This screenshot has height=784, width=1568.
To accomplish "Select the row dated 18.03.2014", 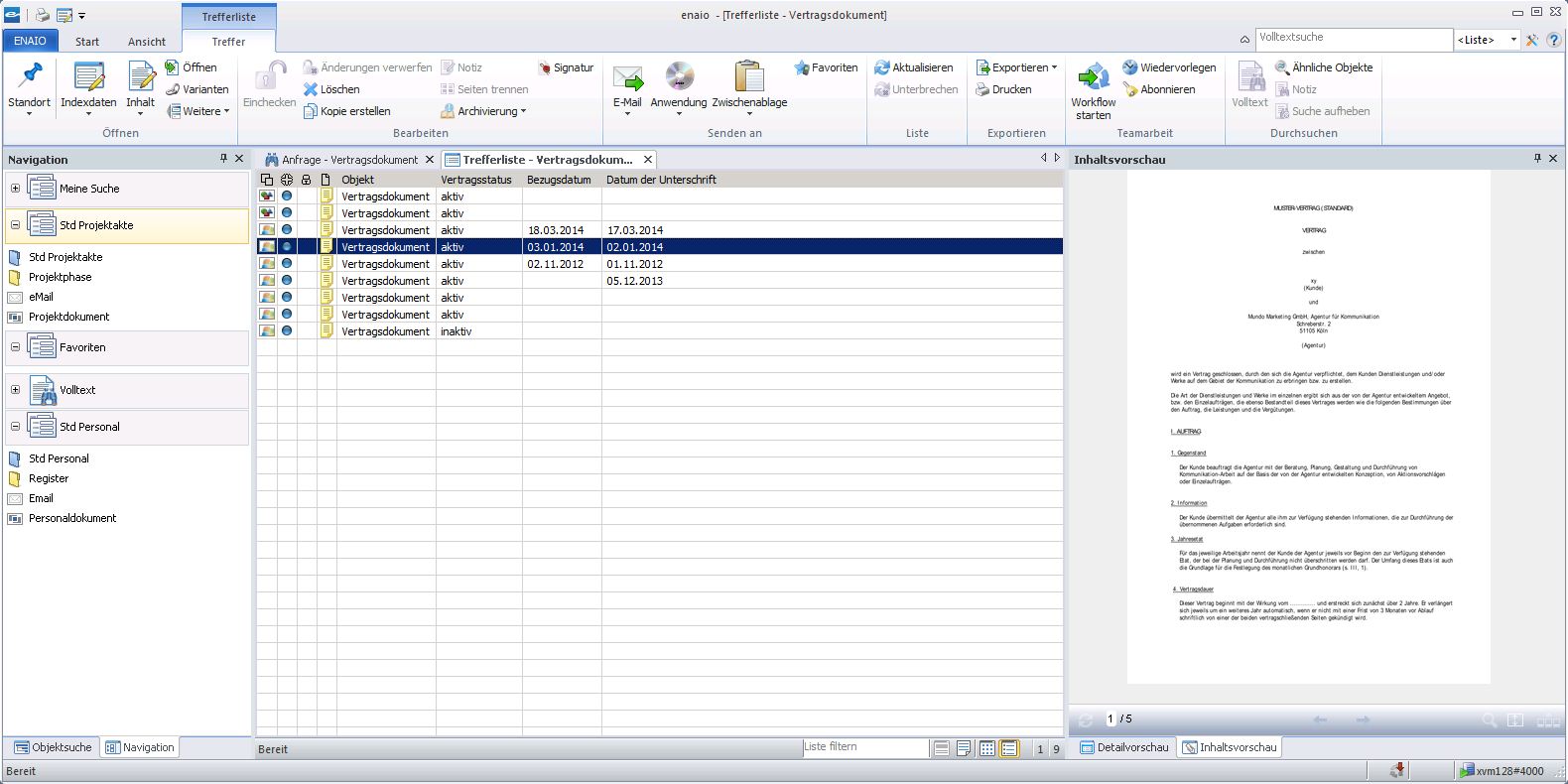I will (660, 230).
